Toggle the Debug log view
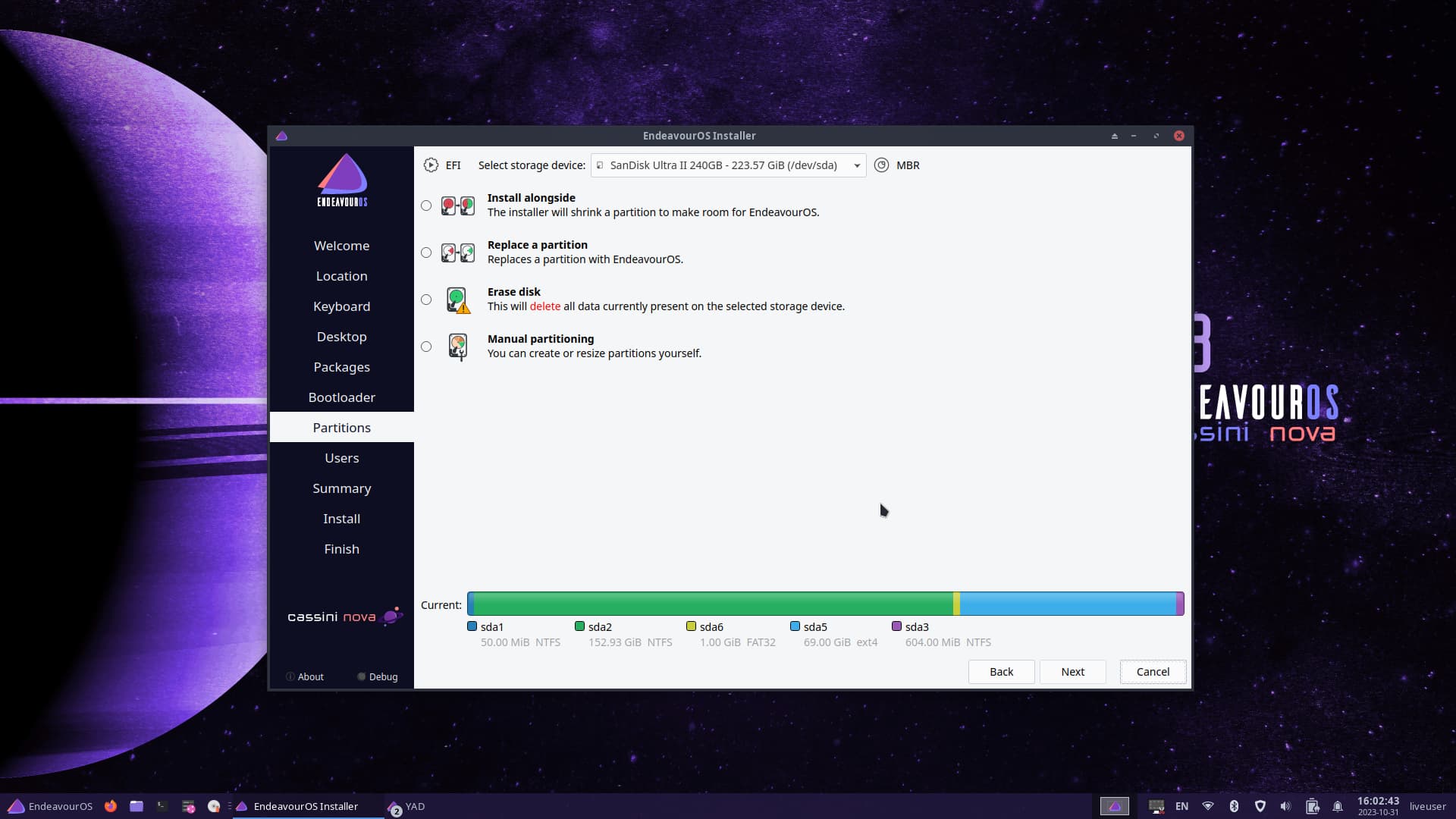 tap(378, 676)
